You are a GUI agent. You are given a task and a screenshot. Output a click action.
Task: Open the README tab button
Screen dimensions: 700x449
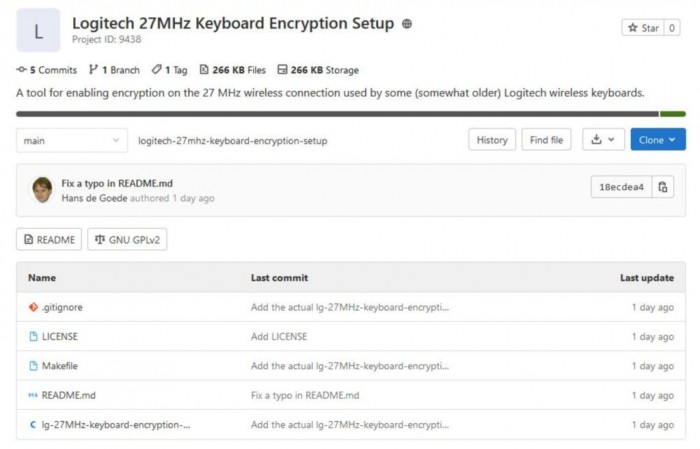49,240
